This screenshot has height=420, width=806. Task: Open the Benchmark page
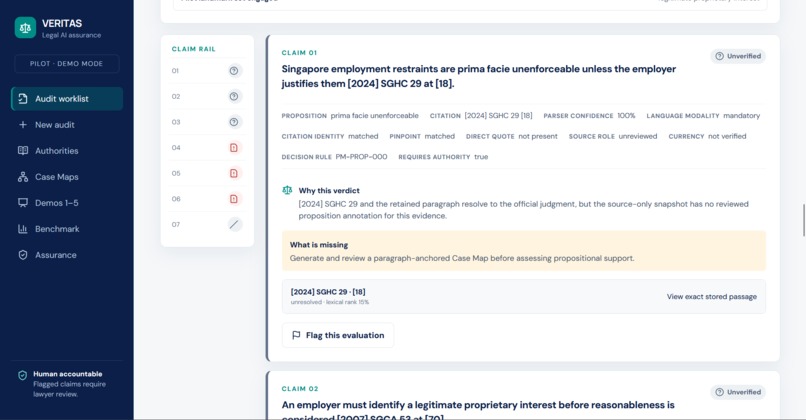coord(67,229)
